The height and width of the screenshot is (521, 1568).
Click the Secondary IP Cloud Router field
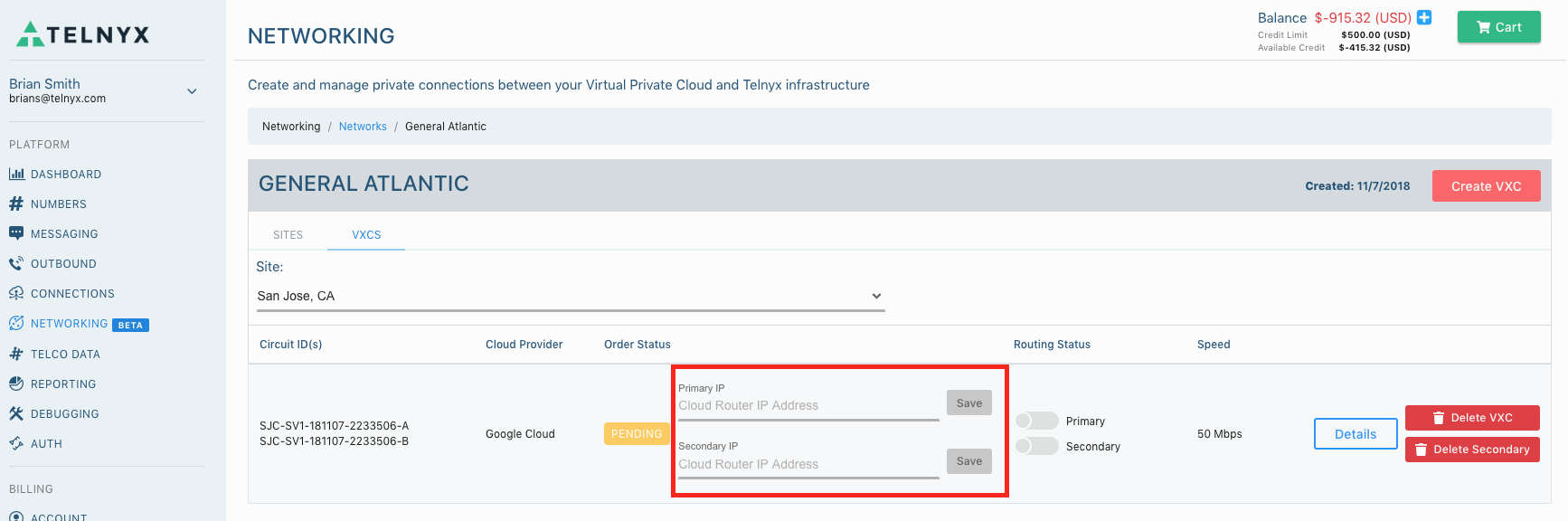coord(808,464)
